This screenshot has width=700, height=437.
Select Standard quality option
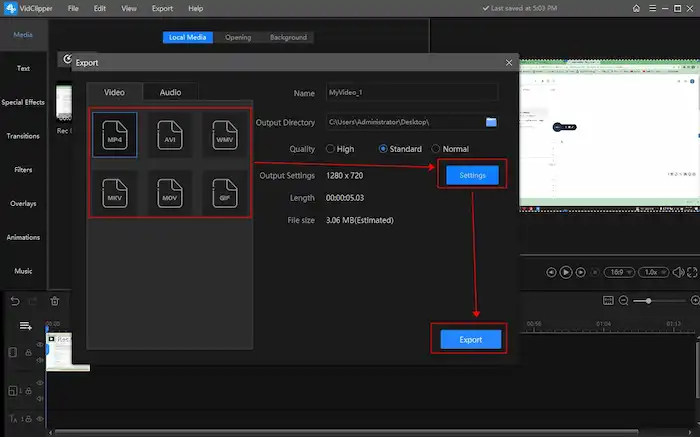coord(383,149)
